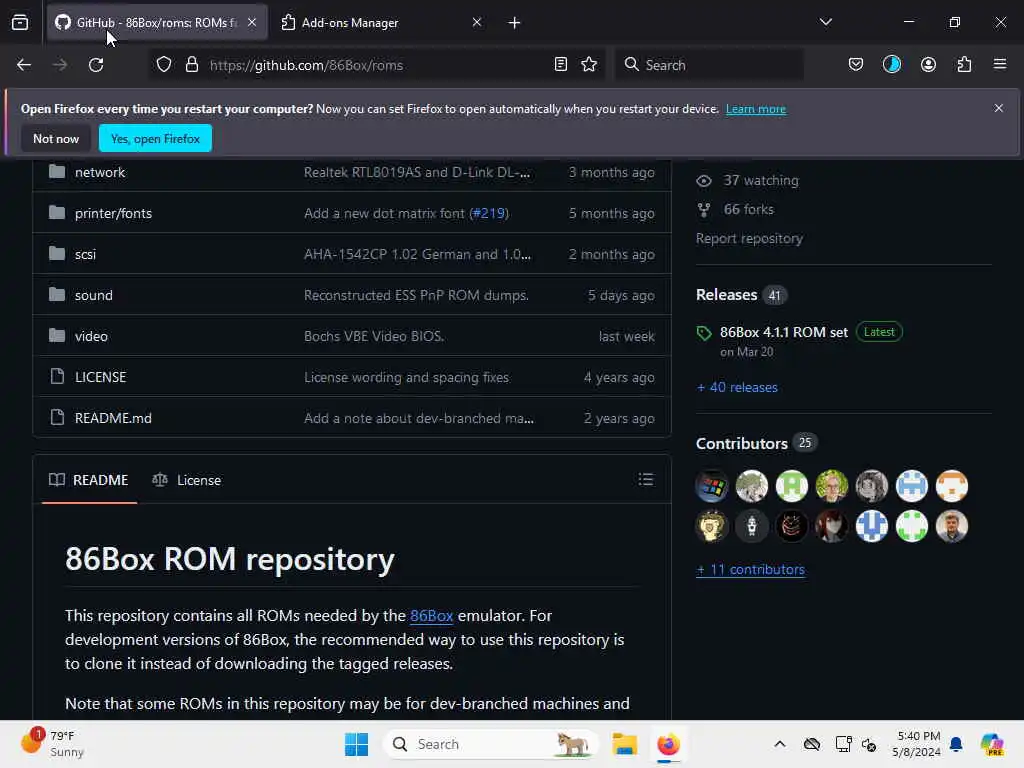1024x768 pixels.
Task: Click Report repository
Action: coord(749,238)
